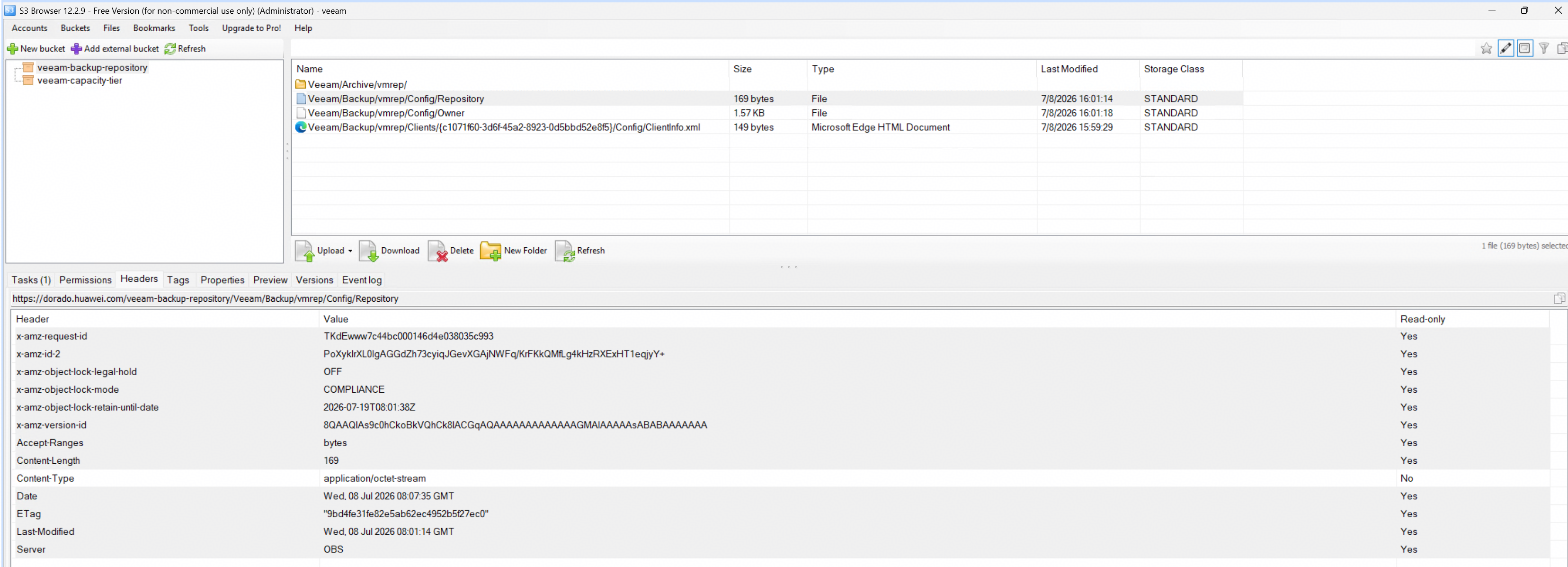Image resolution: width=1568 pixels, height=567 pixels.
Task: Click the file icon of Config/Owner
Action: [301, 113]
